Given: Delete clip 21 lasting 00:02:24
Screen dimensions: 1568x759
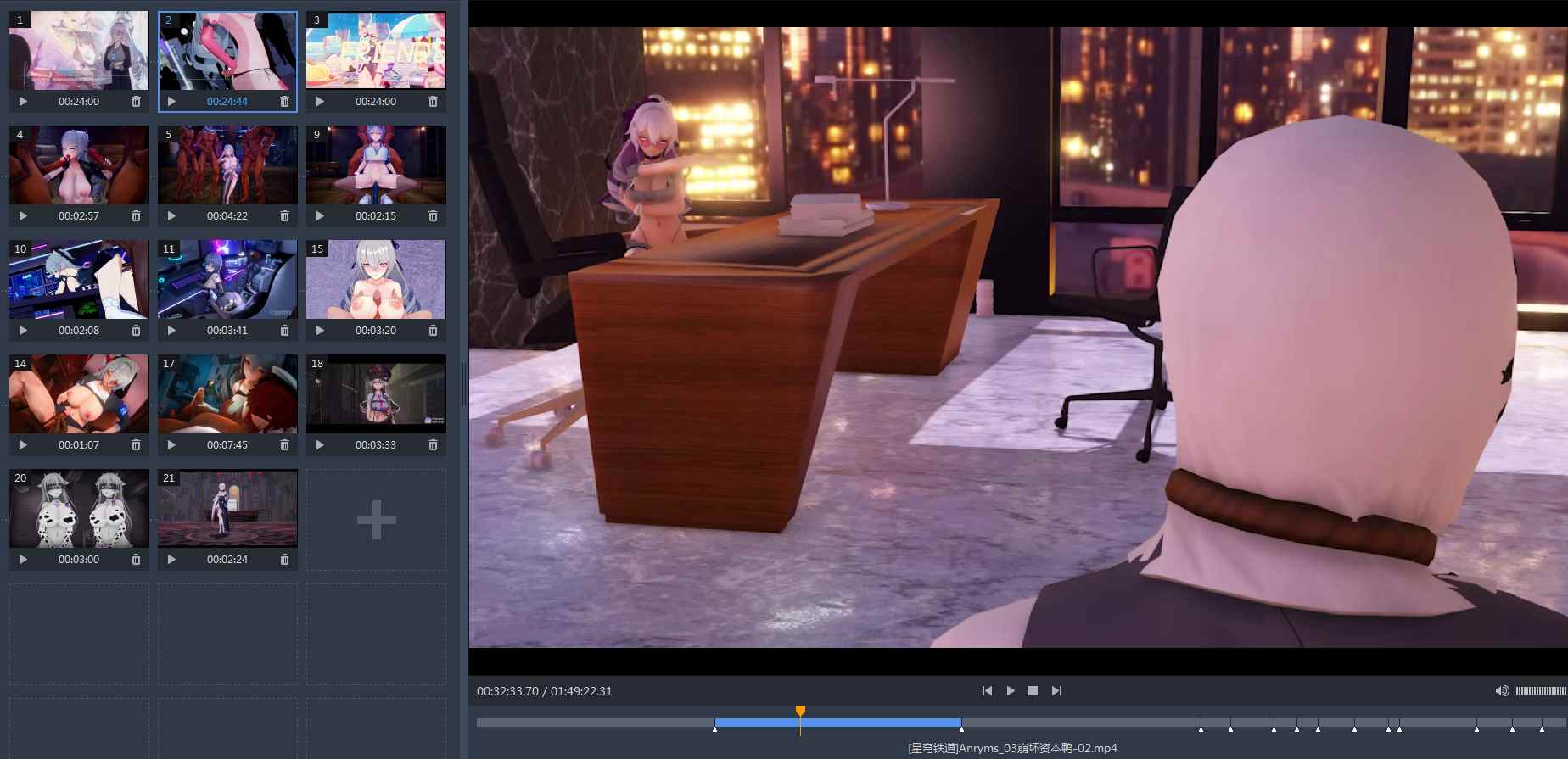Looking at the screenshot, I should [284, 560].
